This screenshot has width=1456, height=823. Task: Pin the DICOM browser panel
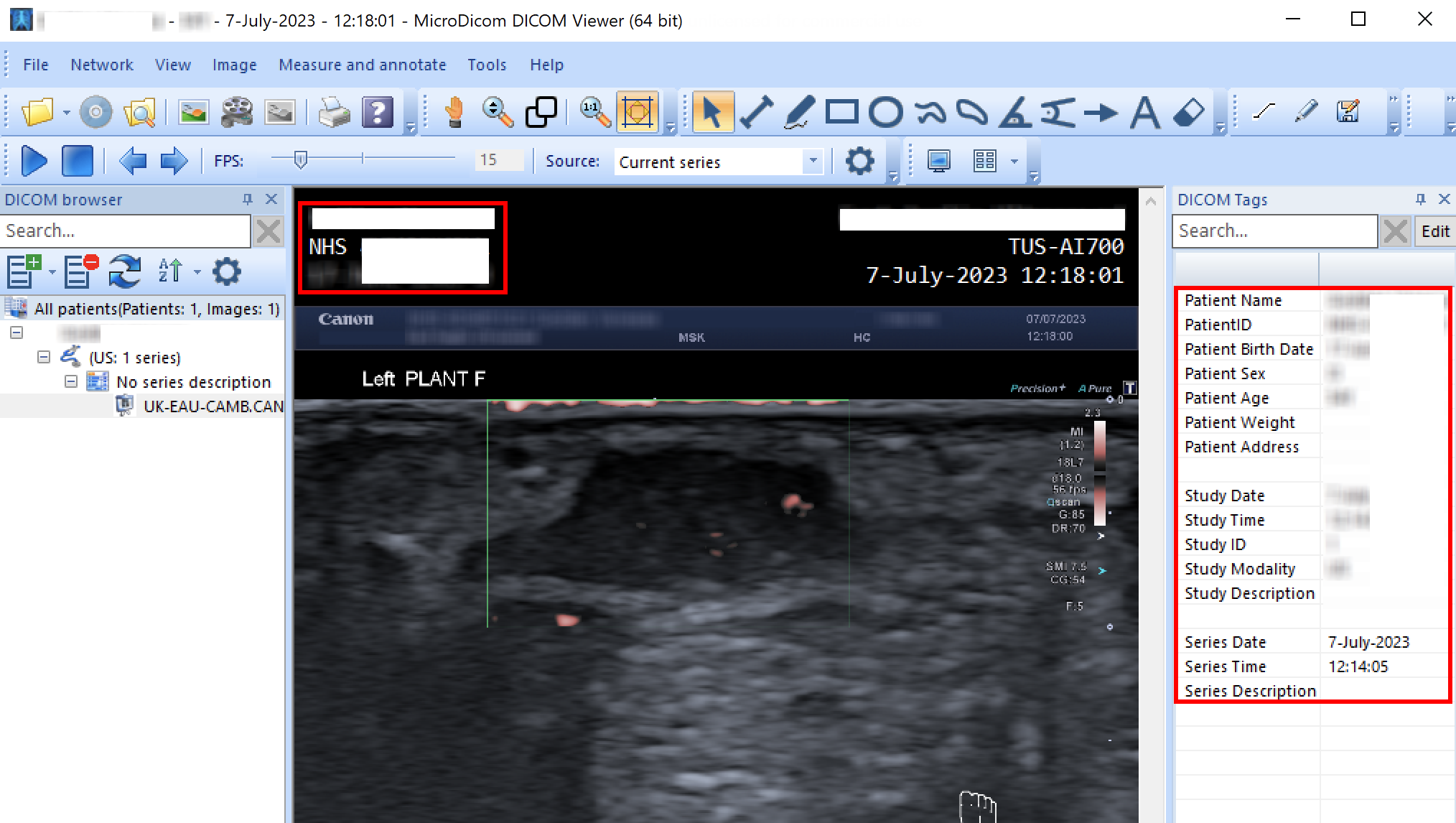pos(248,199)
